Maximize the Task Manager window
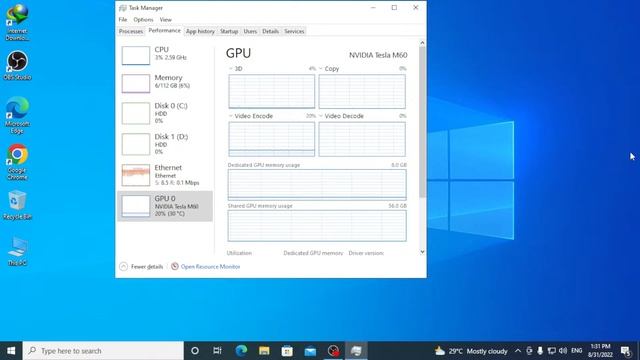This screenshot has width=640, height=360. click(394, 8)
